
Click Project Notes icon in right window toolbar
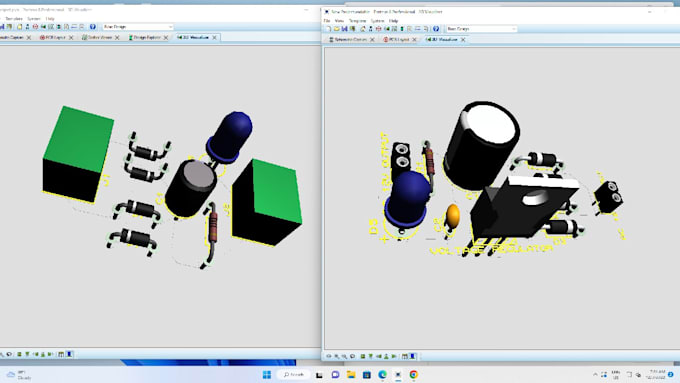[x=426, y=29]
